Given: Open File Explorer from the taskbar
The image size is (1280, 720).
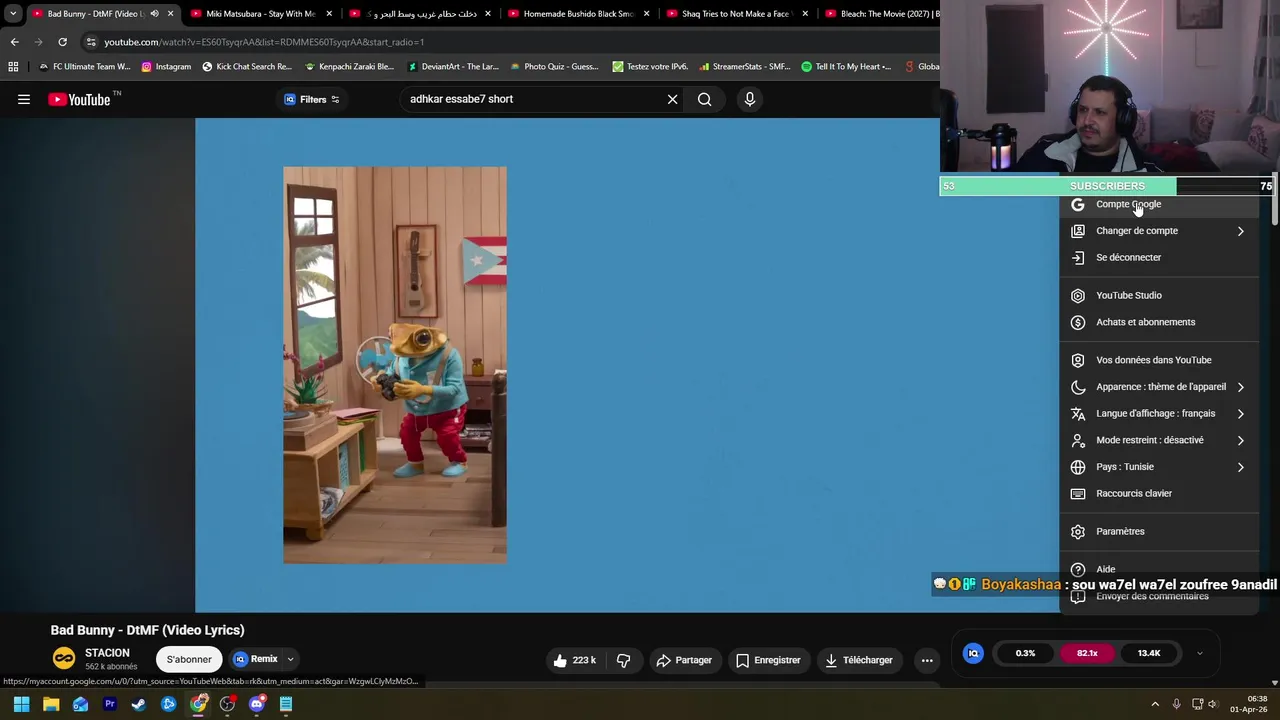Looking at the screenshot, I should pos(51,704).
